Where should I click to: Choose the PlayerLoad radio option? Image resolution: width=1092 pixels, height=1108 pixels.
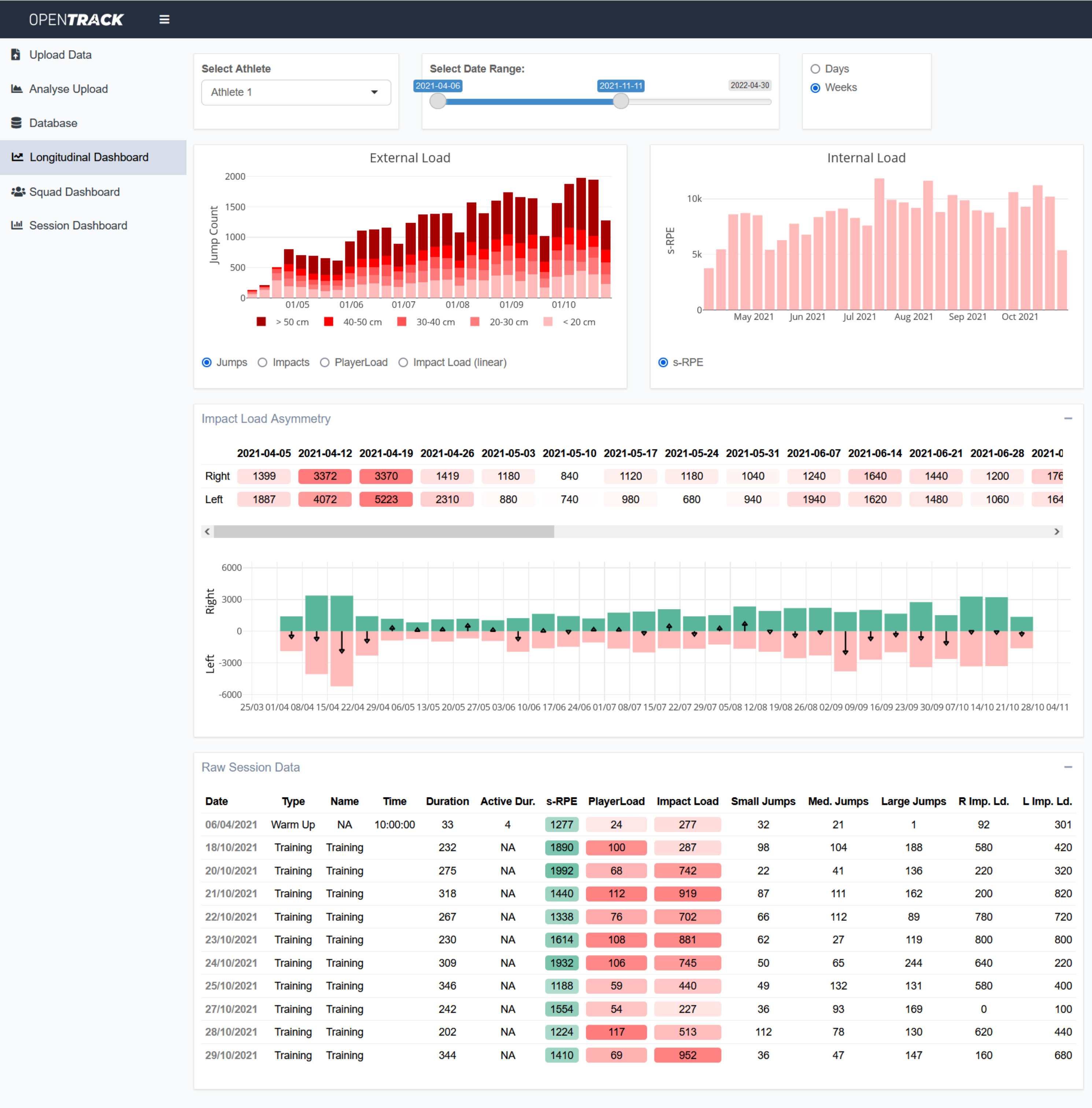(x=325, y=363)
